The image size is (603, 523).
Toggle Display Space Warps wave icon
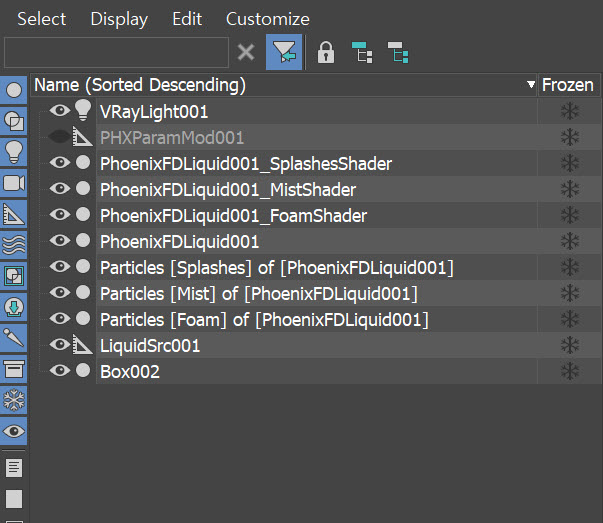pyautogui.click(x=14, y=245)
